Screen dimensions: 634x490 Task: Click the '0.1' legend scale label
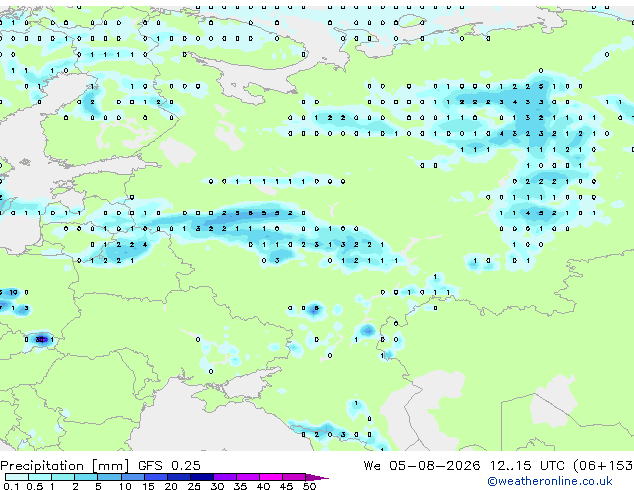(11, 486)
